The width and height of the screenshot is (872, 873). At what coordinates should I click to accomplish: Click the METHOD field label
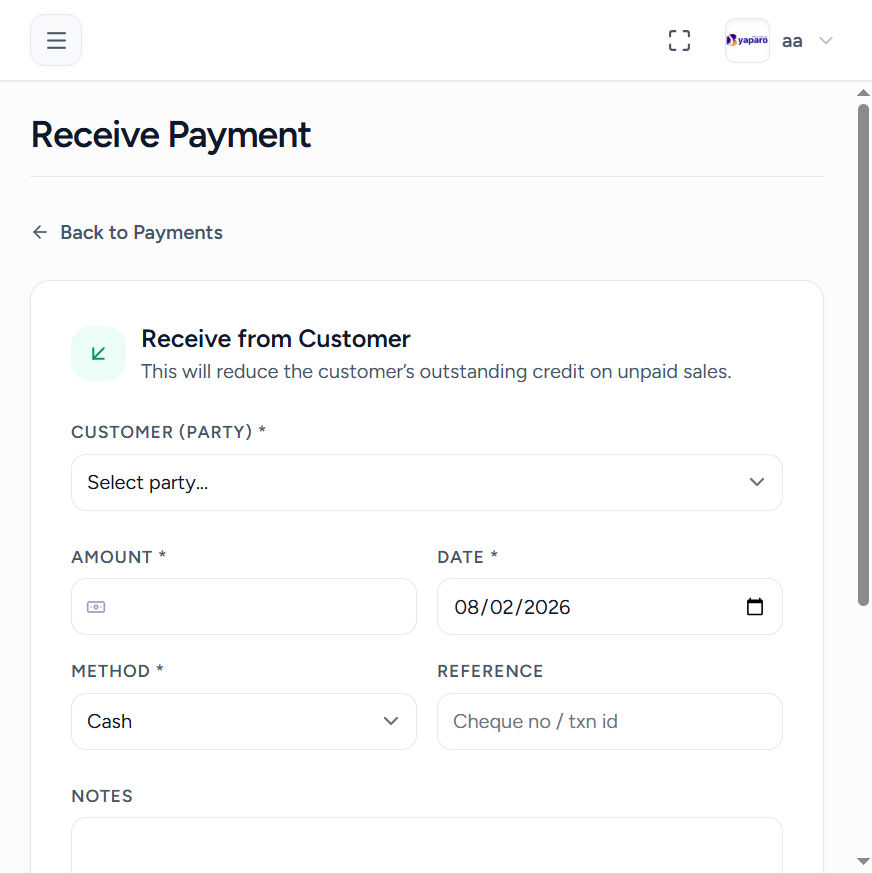[x=117, y=671]
